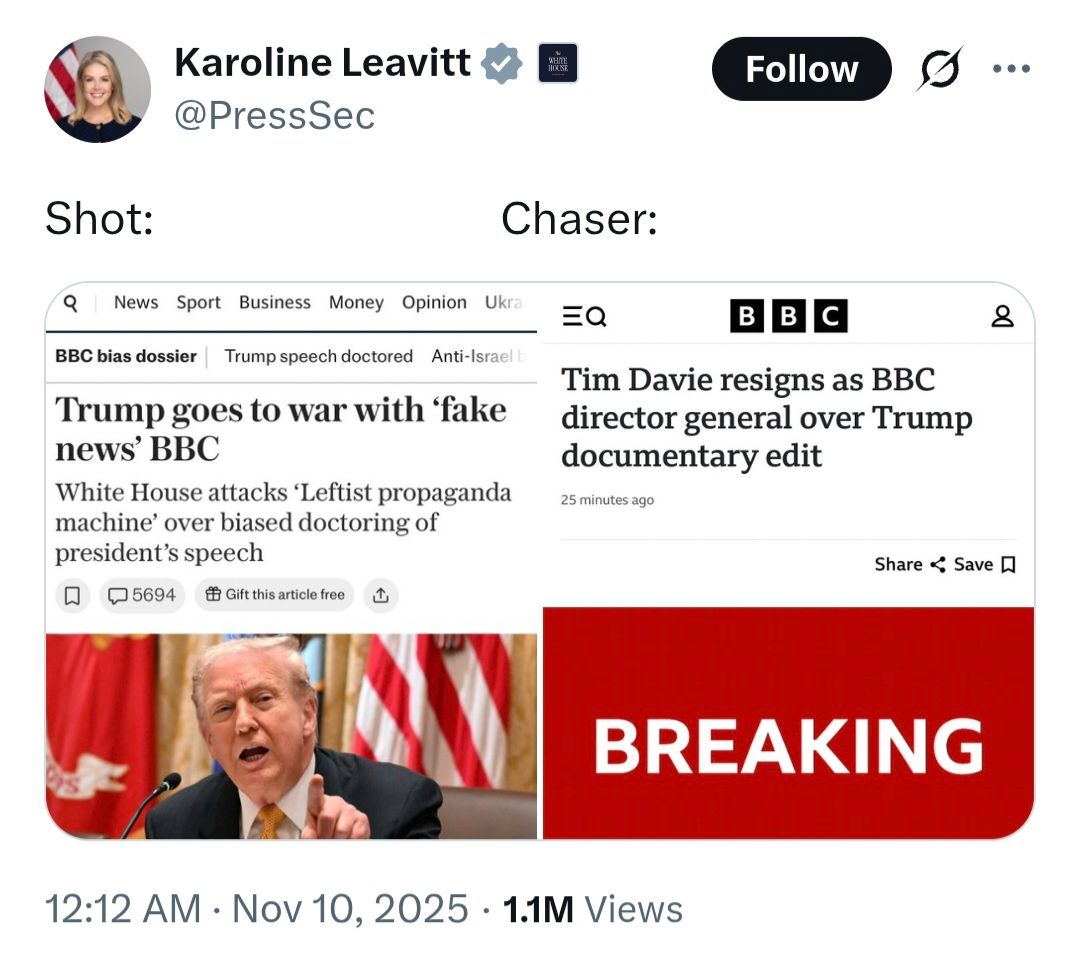This screenshot has width=1080, height=976.
Task: Open the Business section tab
Action: [275, 302]
